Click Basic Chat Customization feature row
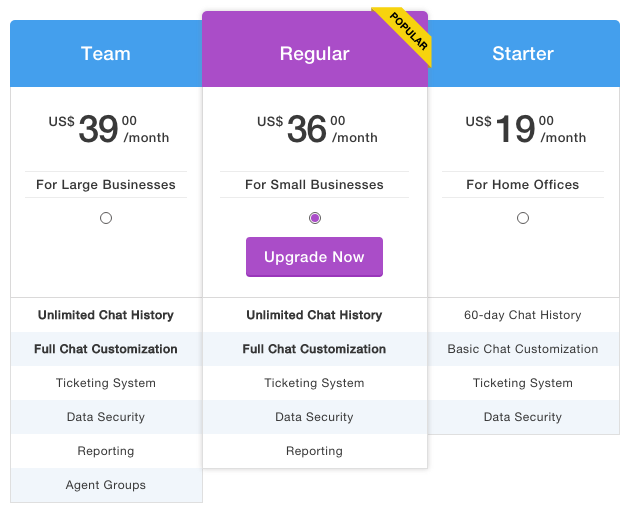The height and width of the screenshot is (509, 632). (x=523, y=349)
